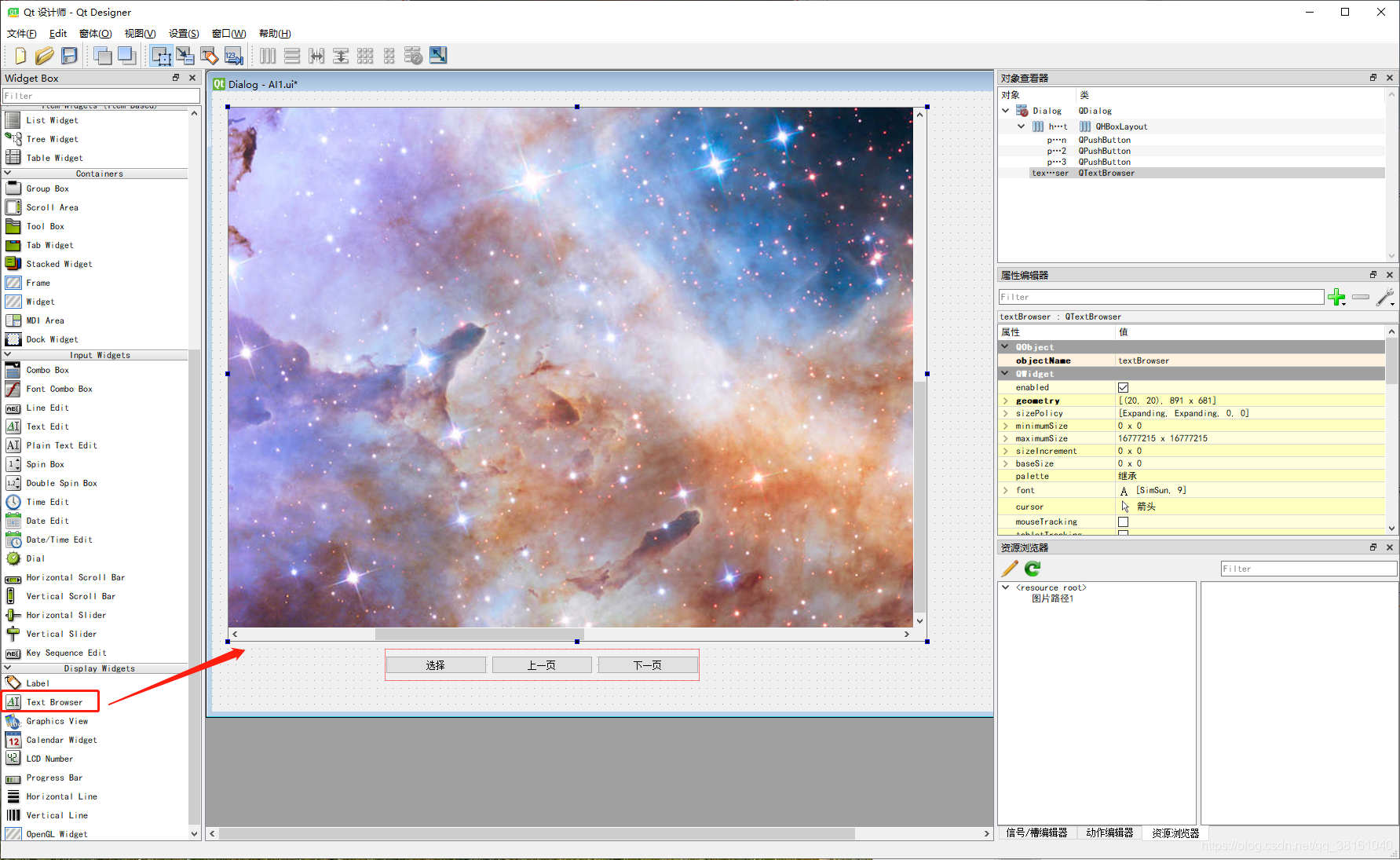Collapse the QObject property group
1400x860 pixels.
[x=1005, y=346]
